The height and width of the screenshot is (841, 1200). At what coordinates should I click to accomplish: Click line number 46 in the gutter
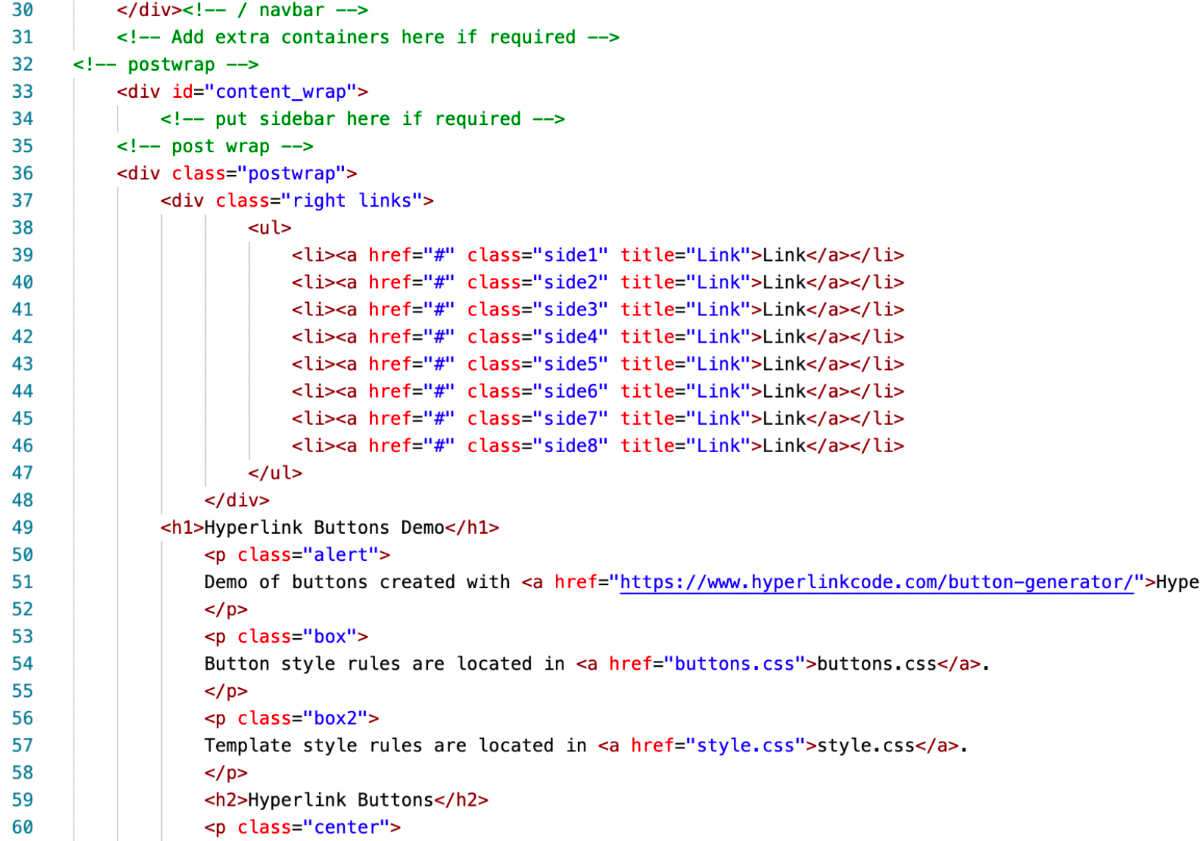click(x=24, y=445)
